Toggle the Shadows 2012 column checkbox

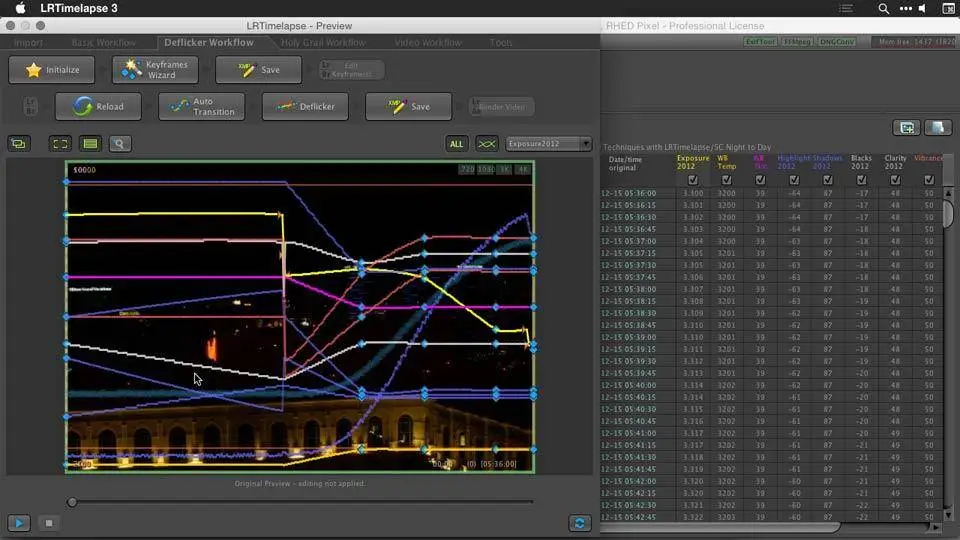(828, 180)
